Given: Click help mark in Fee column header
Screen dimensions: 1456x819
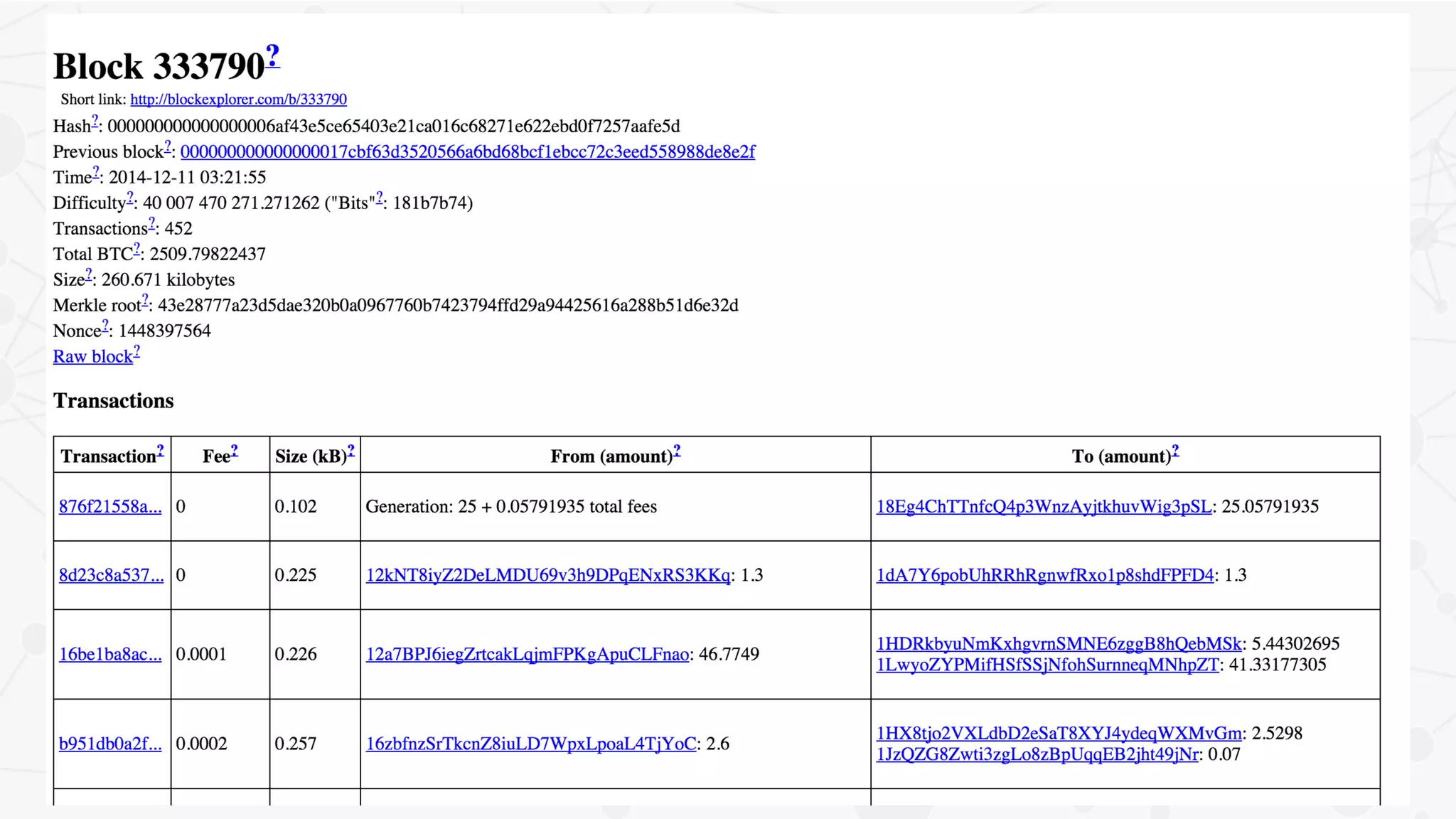Looking at the screenshot, I should click(235, 451).
